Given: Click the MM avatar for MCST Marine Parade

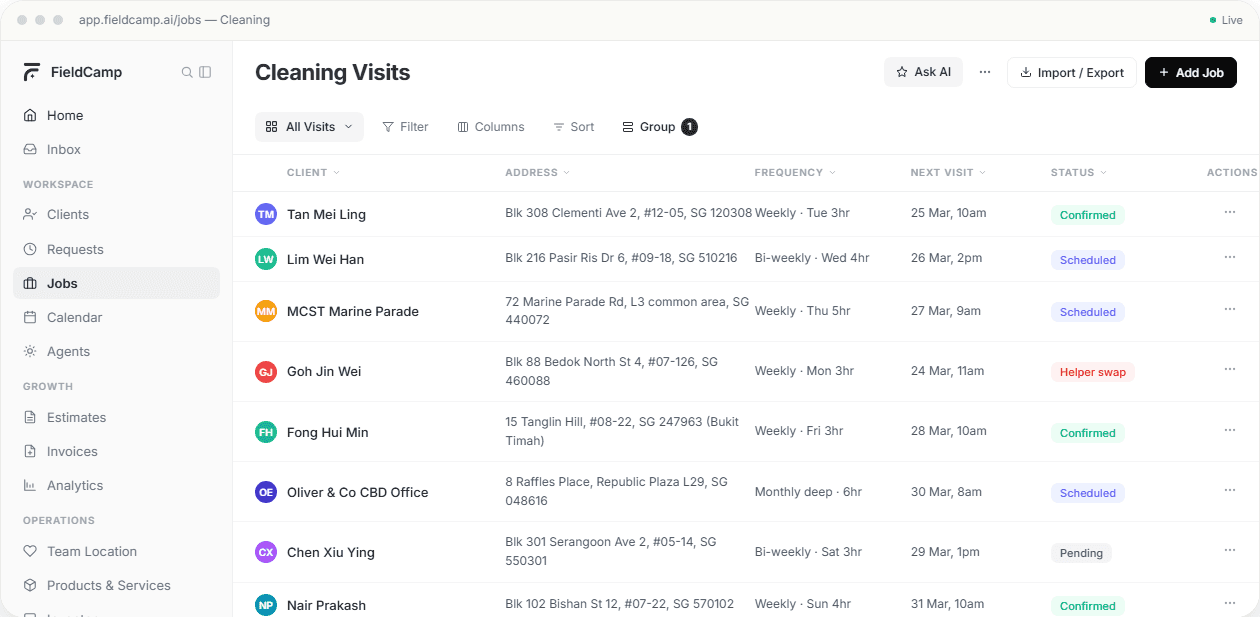Looking at the screenshot, I should [x=266, y=311].
